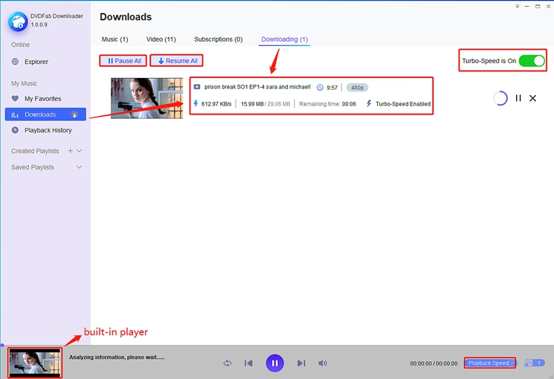Click the 'My Music' sidebar heading
This screenshot has width=554, height=379.
24,83
